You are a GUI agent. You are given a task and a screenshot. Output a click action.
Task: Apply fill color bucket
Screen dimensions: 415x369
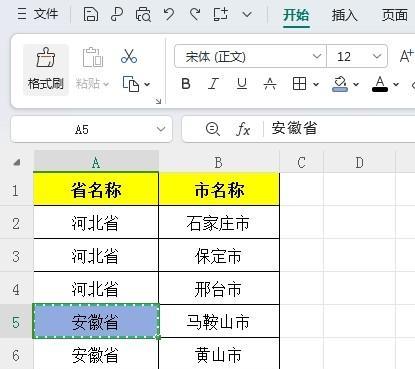(340, 84)
